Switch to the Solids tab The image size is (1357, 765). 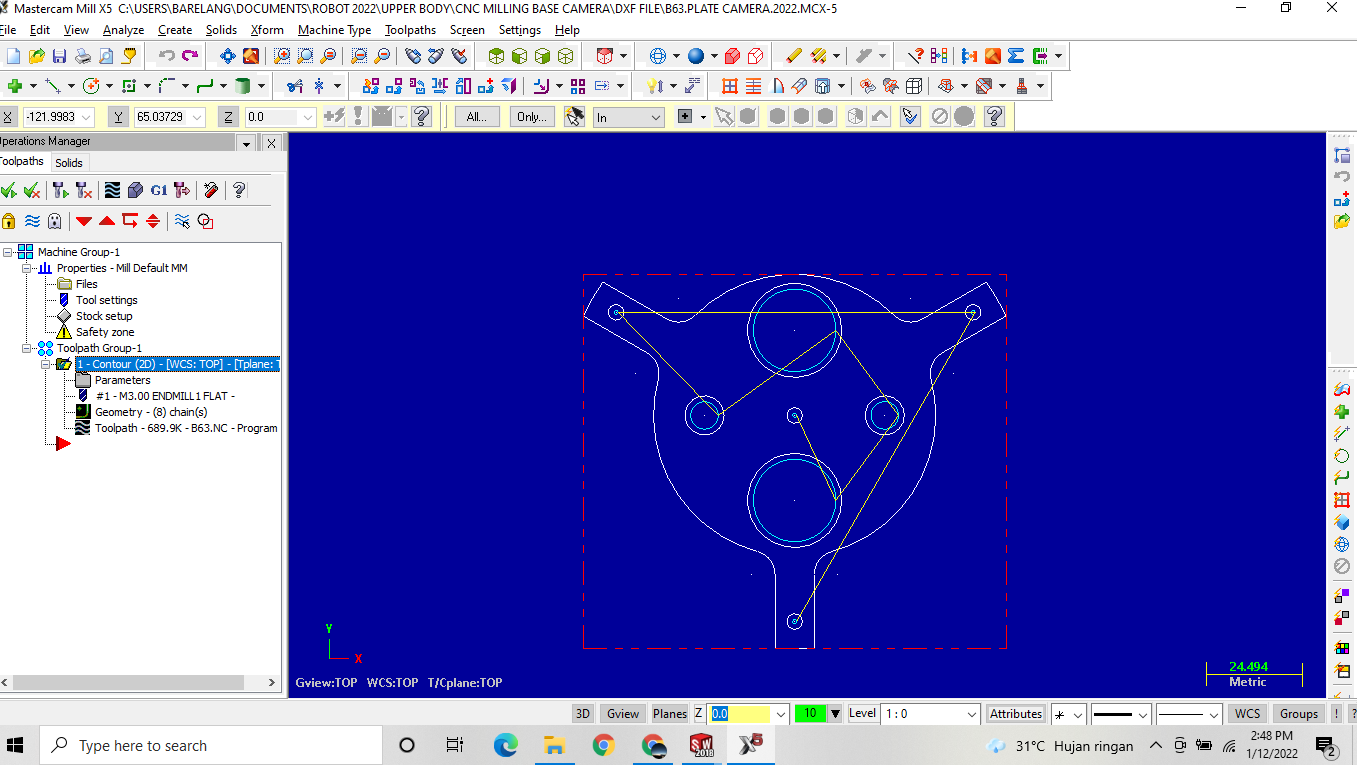point(69,161)
